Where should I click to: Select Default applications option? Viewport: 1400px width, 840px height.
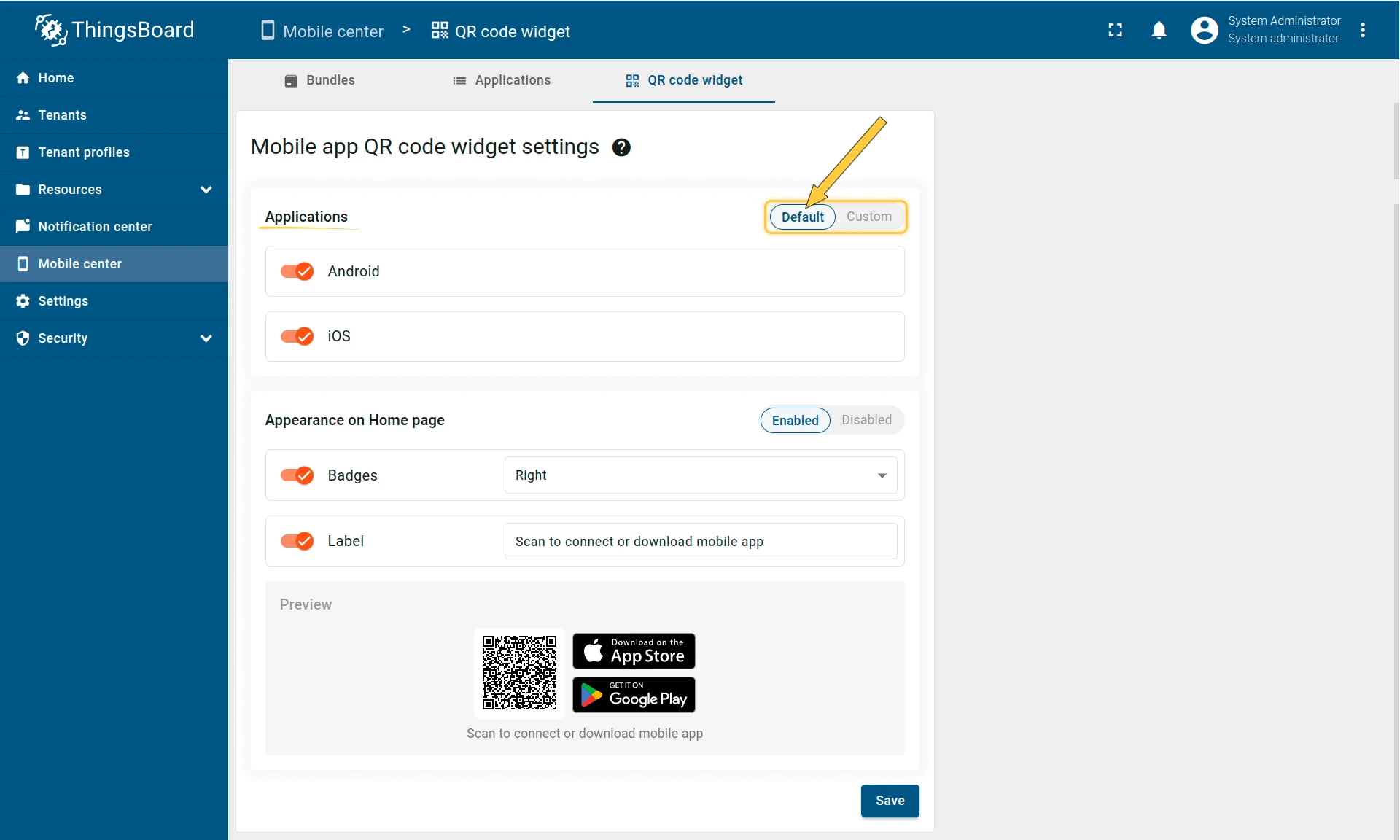point(803,217)
